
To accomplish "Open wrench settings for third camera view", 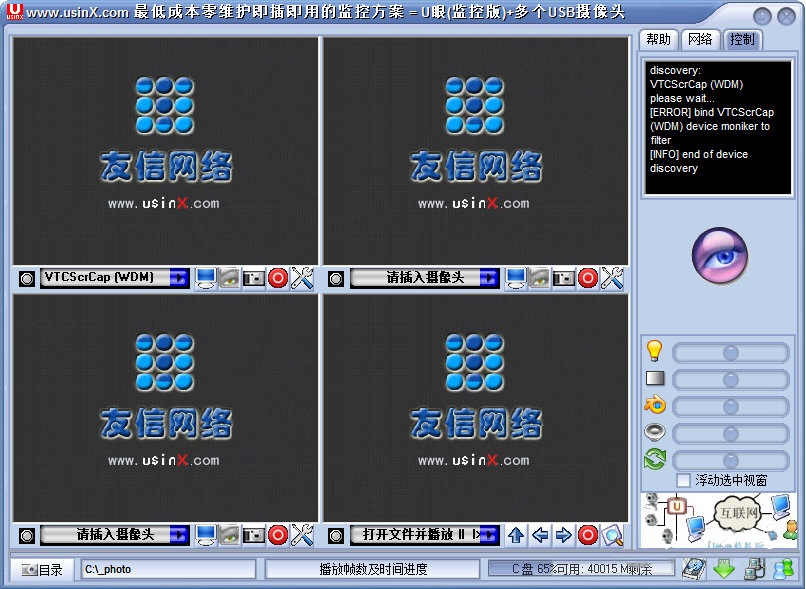I will pos(302,535).
